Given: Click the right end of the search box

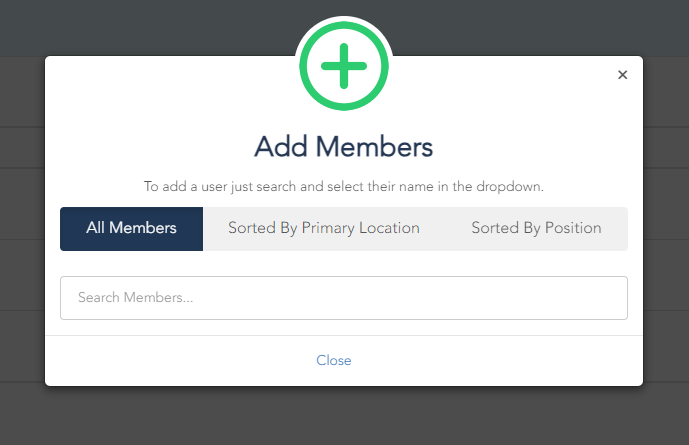Looking at the screenshot, I should (x=615, y=298).
